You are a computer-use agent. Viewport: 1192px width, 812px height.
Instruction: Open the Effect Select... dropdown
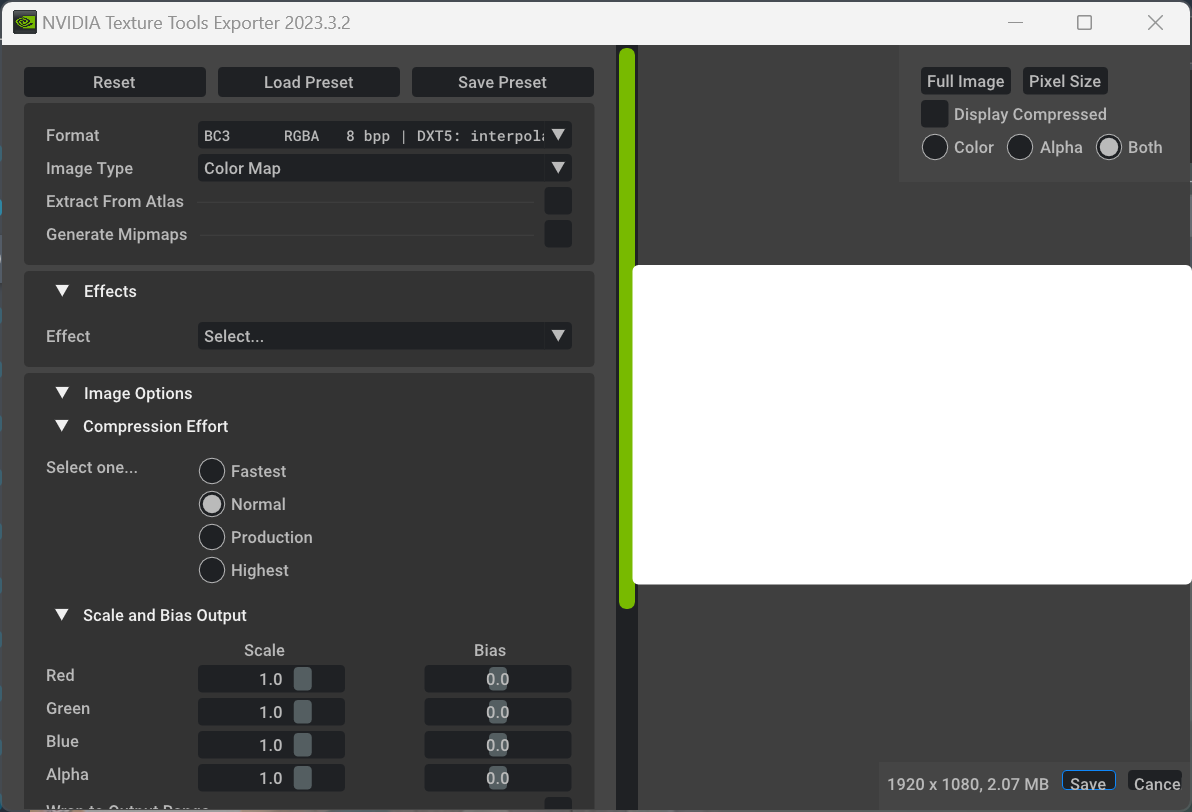tap(385, 336)
